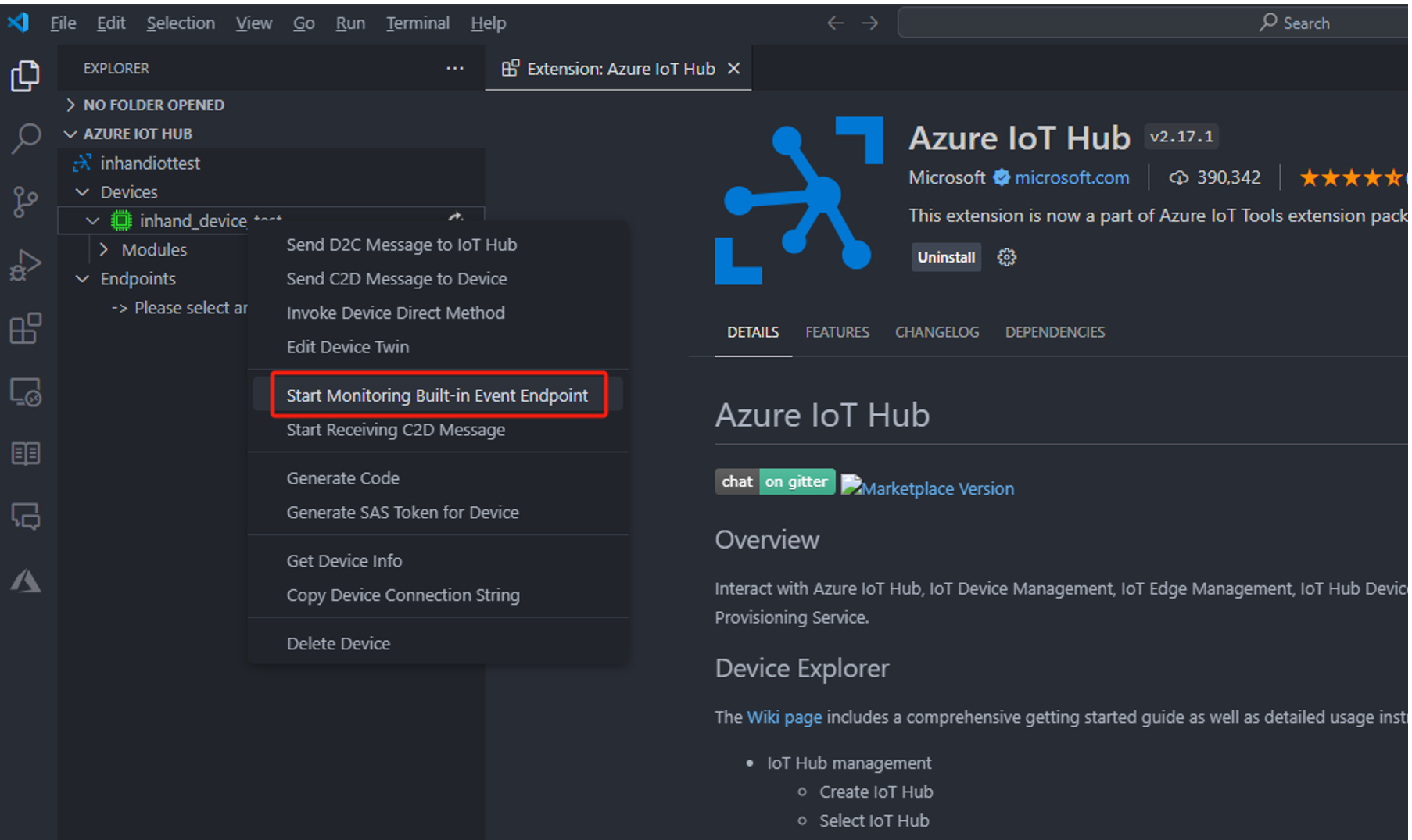
Task: Collapse the Endpoints tree node
Action: pos(82,279)
